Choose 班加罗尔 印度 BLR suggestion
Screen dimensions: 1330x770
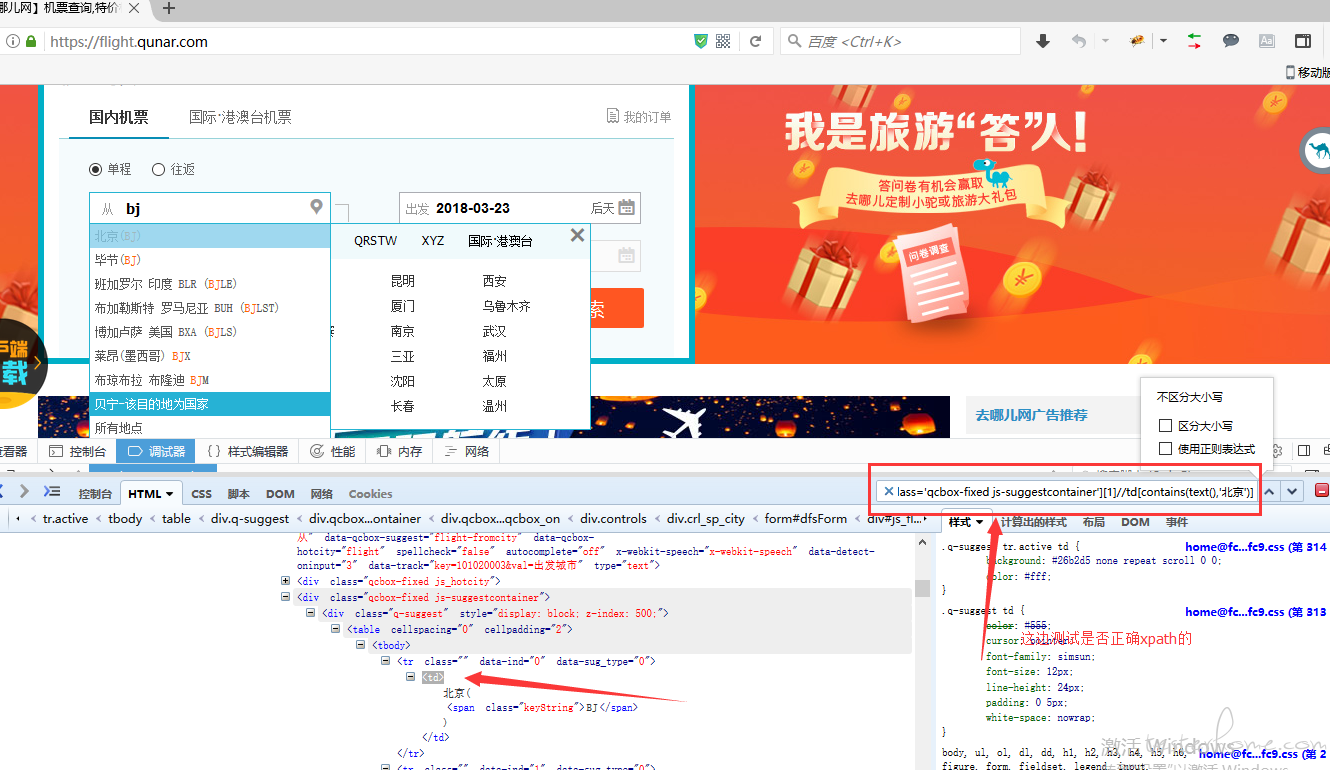tap(210, 284)
